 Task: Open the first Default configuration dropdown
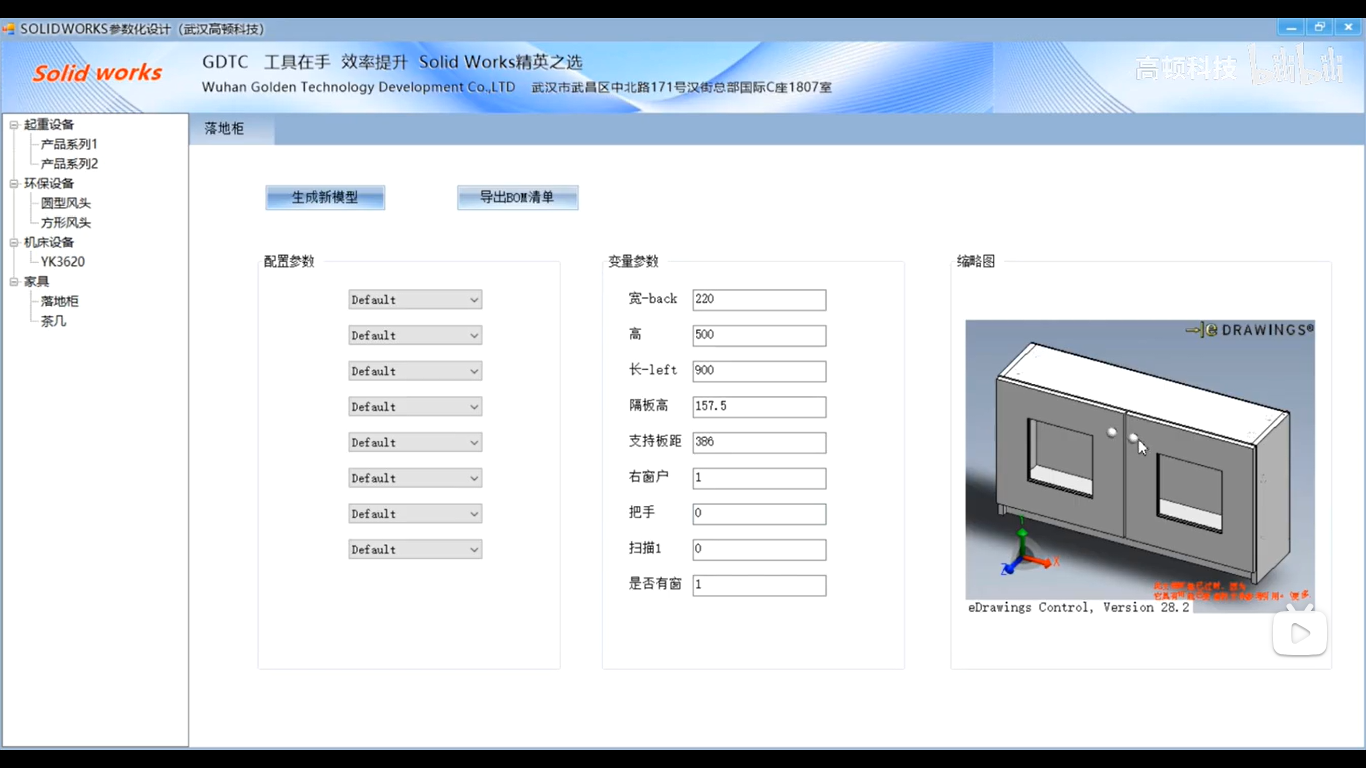click(x=414, y=299)
